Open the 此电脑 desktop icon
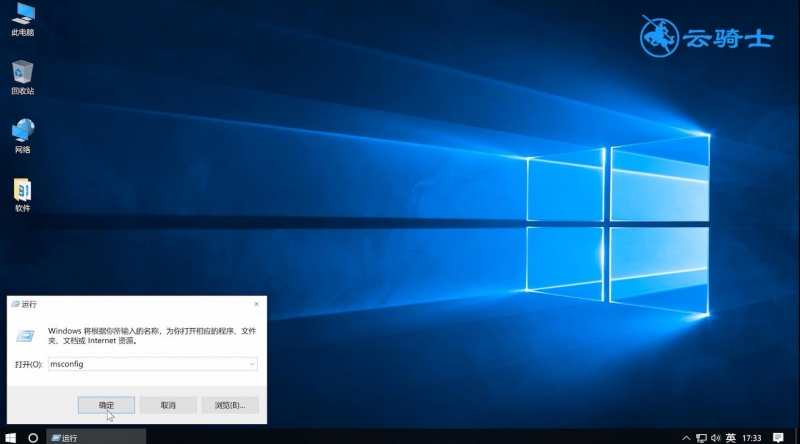The width and height of the screenshot is (800, 444). (22, 19)
